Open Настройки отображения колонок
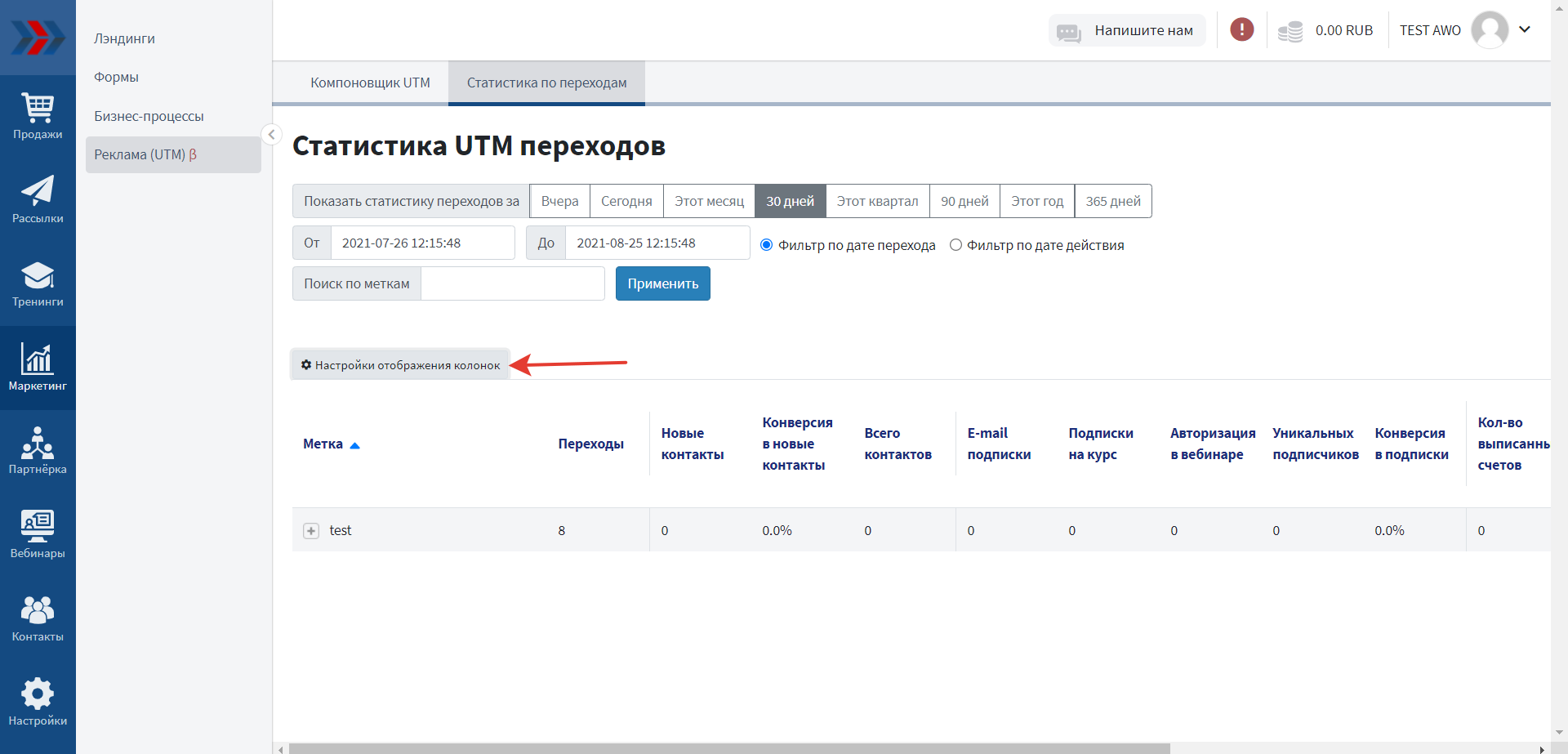The image size is (1568, 754). coord(400,365)
